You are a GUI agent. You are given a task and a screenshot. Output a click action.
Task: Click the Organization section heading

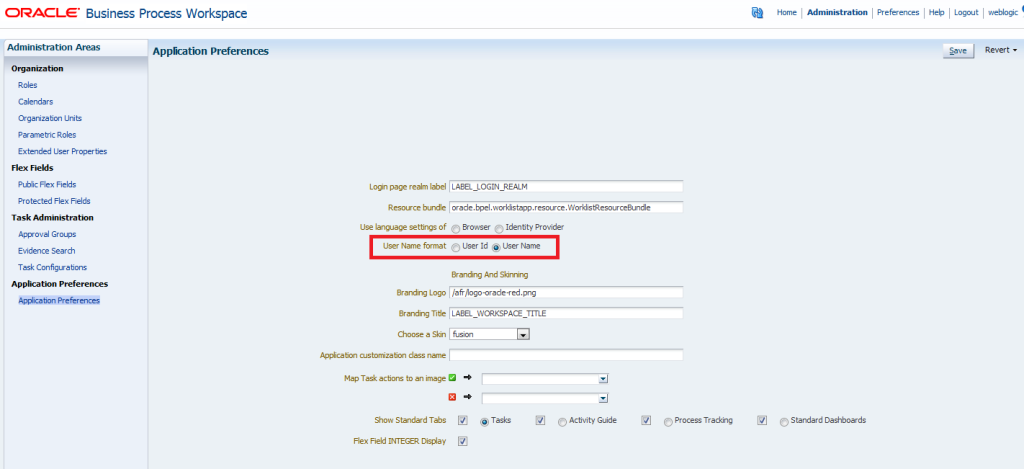point(37,68)
